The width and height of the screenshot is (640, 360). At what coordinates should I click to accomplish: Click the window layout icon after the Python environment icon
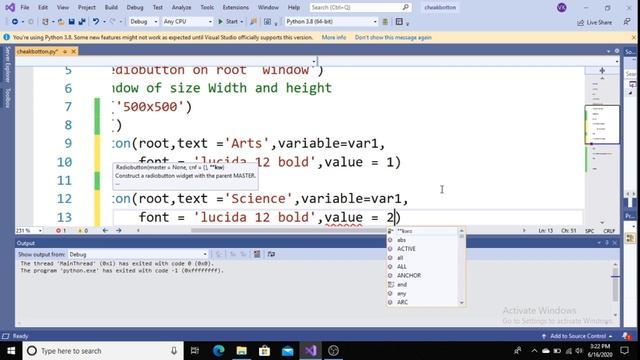coord(399,22)
